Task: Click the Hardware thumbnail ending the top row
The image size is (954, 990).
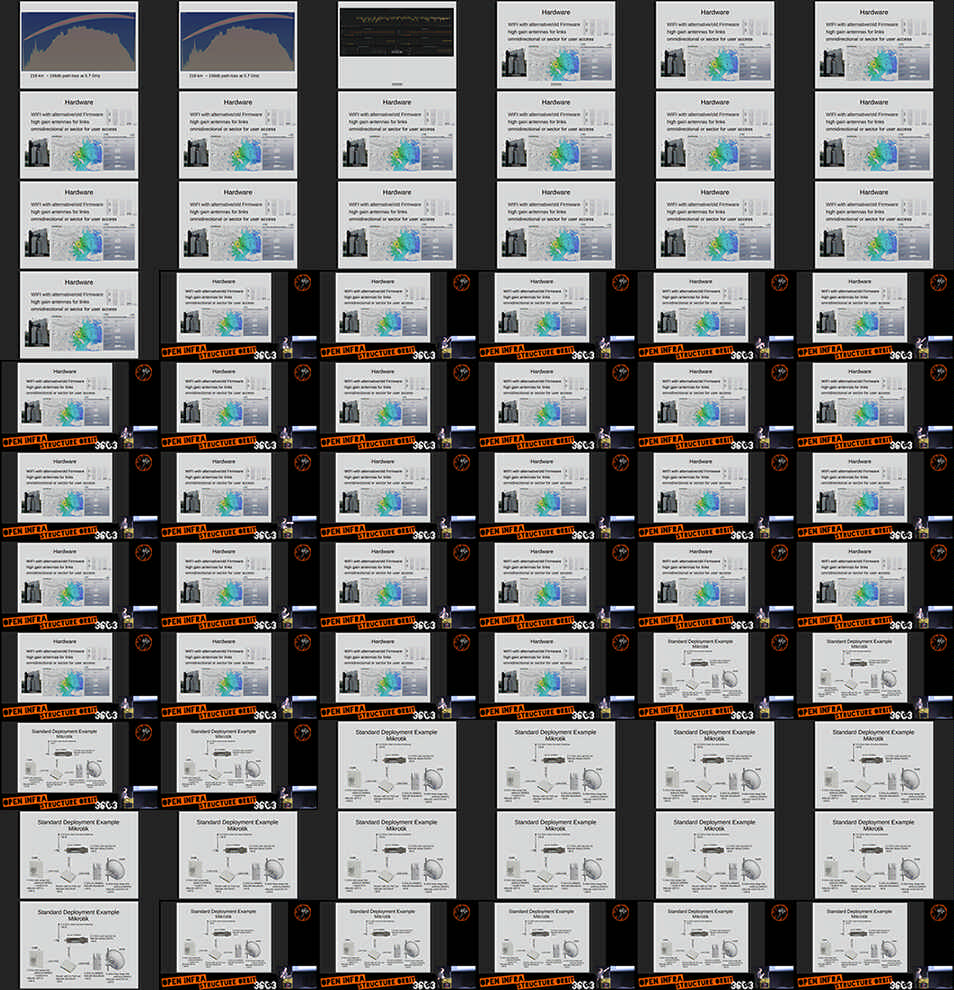Action: pyautogui.click(x=874, y=44)
